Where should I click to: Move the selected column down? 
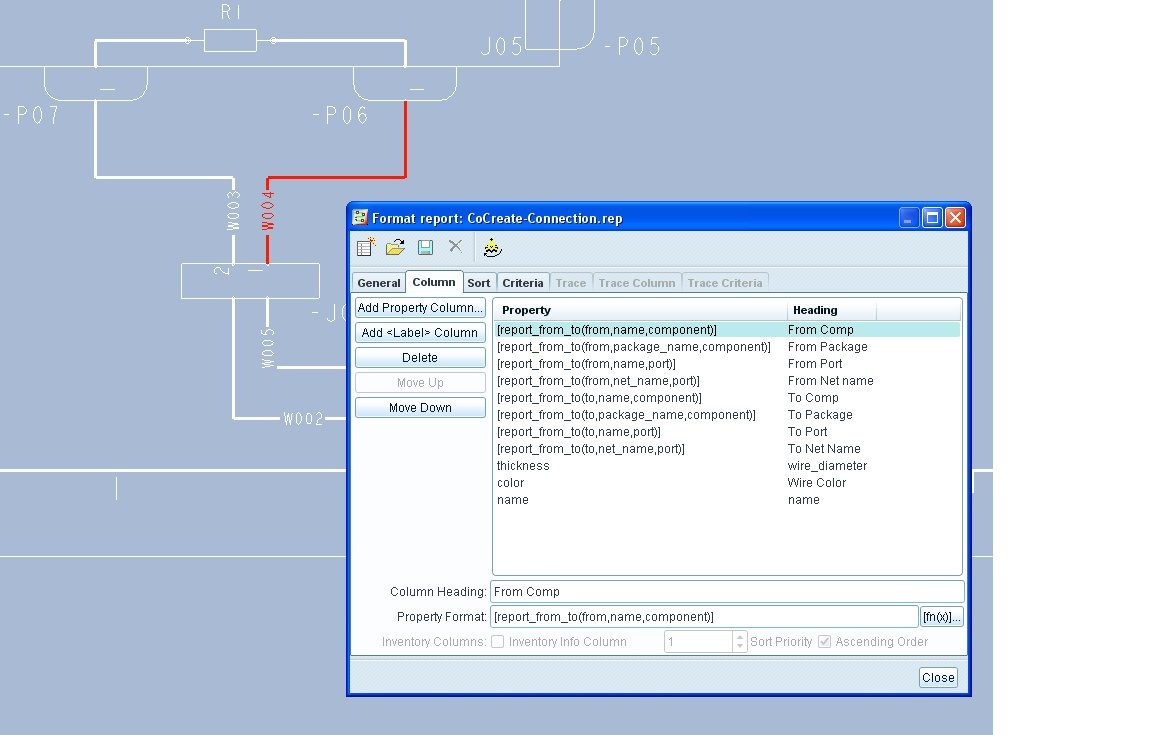point(420,408)
